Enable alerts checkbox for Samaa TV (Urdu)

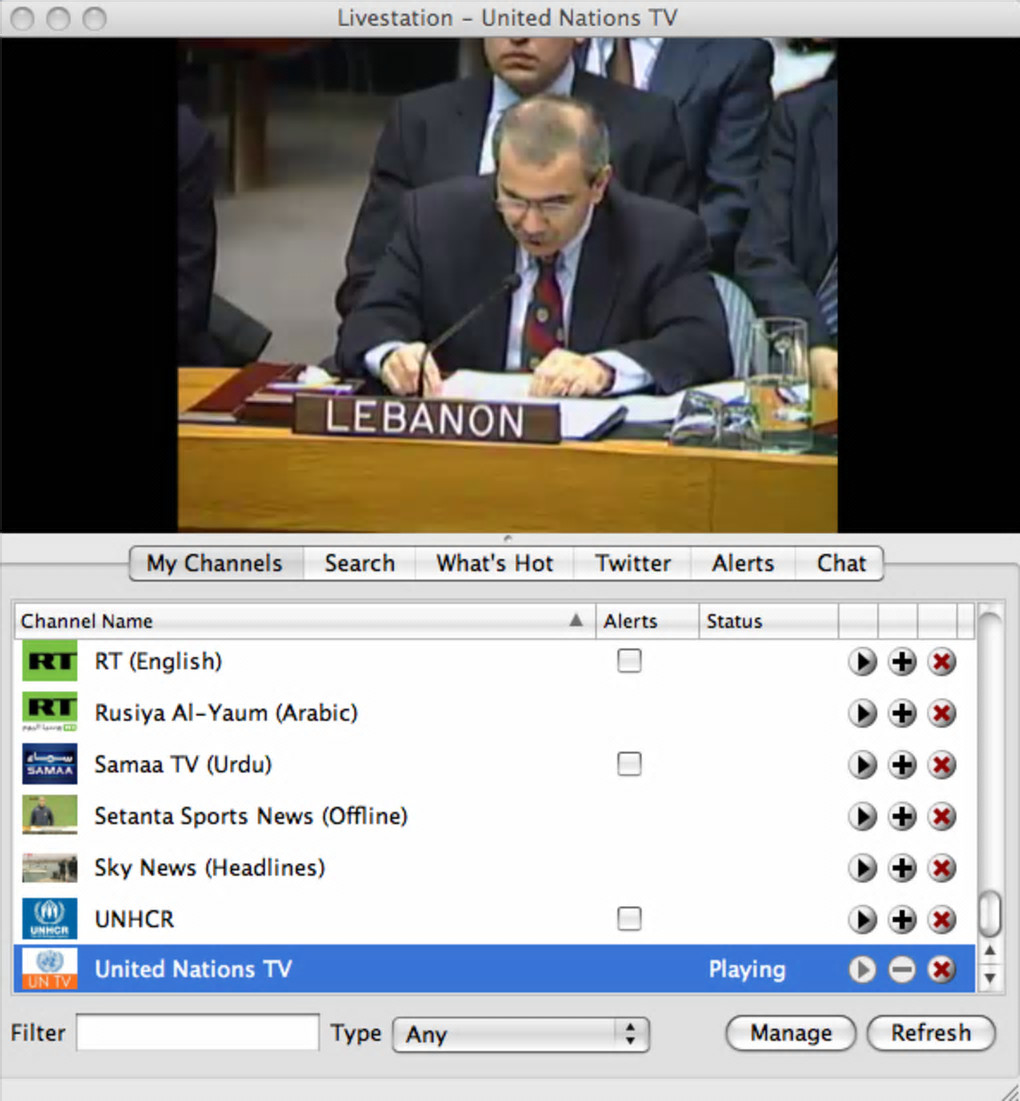coord(629,764)
